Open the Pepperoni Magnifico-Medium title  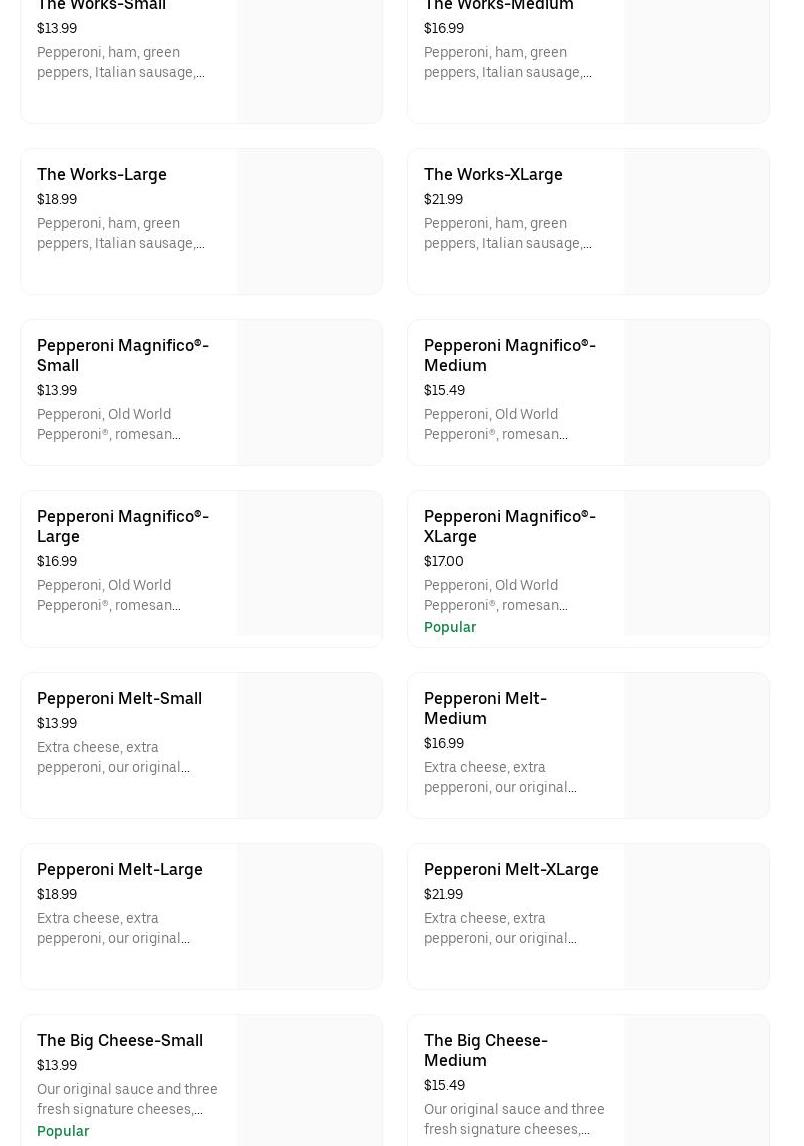[x=509, y=355]
